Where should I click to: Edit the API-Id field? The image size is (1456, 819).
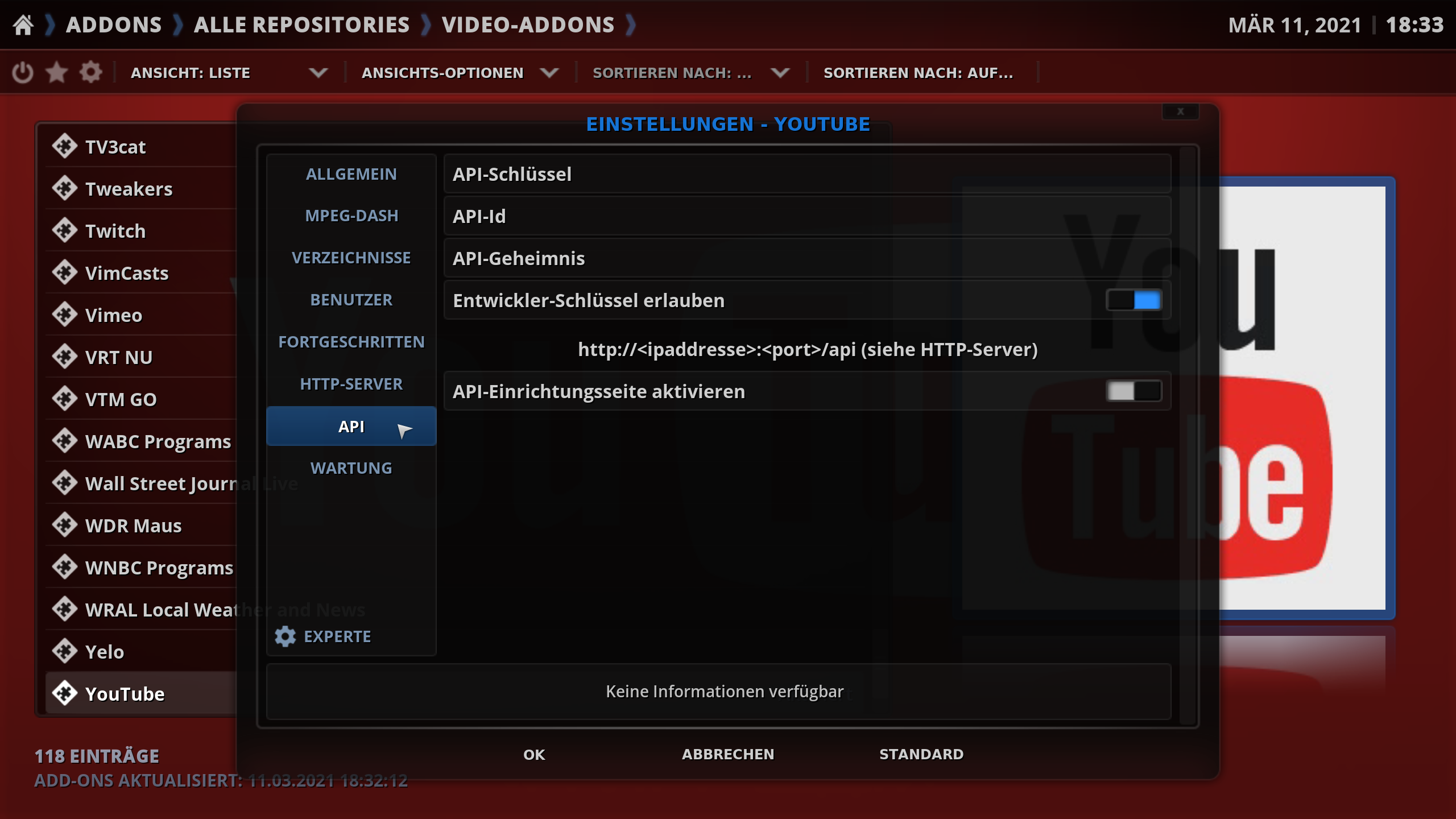click(807, 216)
